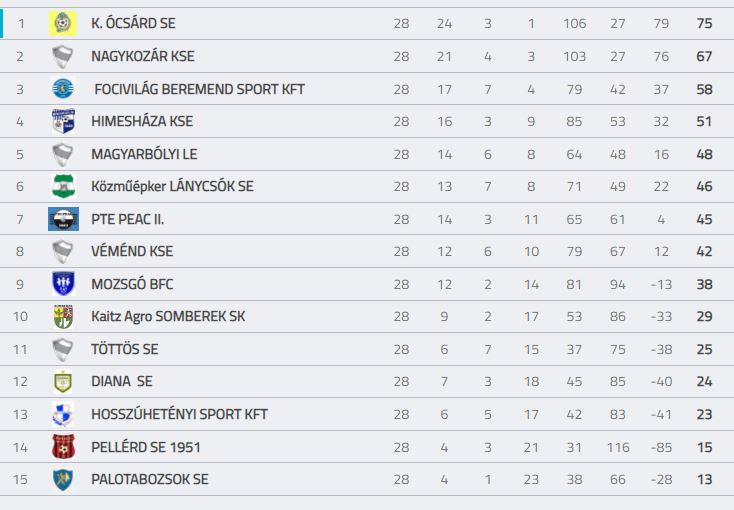Open the MAGYARBÓLYI LE team link
The width and height of the screenshot is (734, 510).
pos(144,154)
